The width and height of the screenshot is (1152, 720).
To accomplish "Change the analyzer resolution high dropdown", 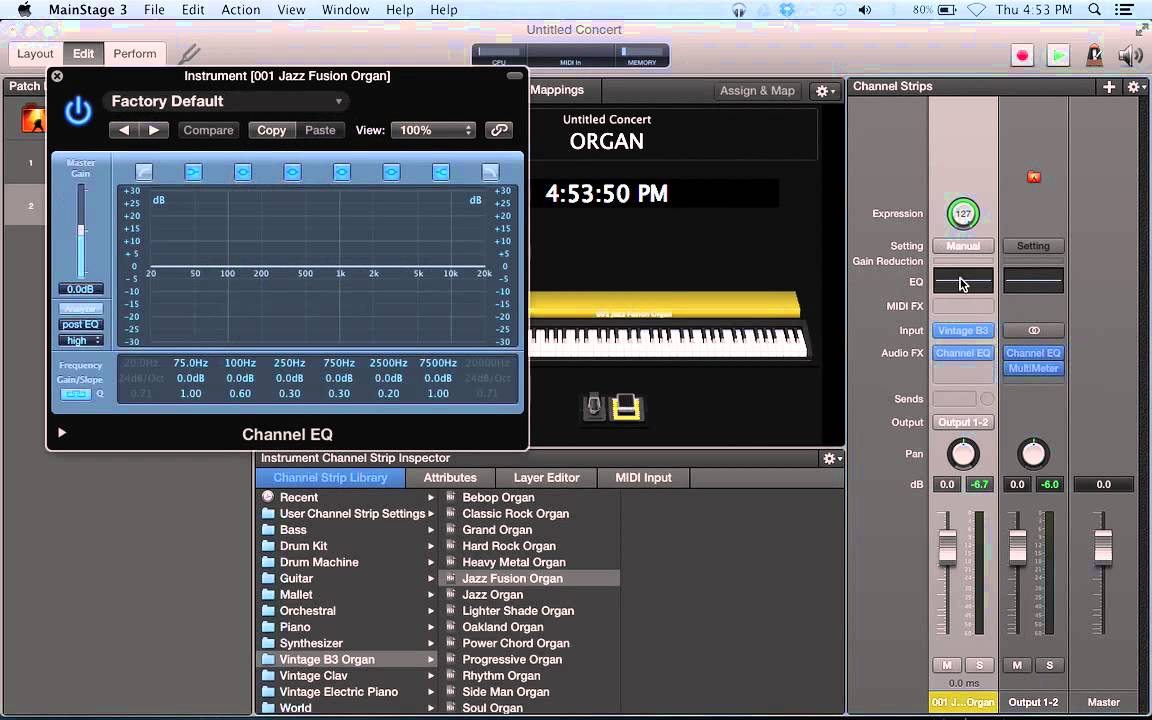I will pyautogui.click(x=81, y=340).
